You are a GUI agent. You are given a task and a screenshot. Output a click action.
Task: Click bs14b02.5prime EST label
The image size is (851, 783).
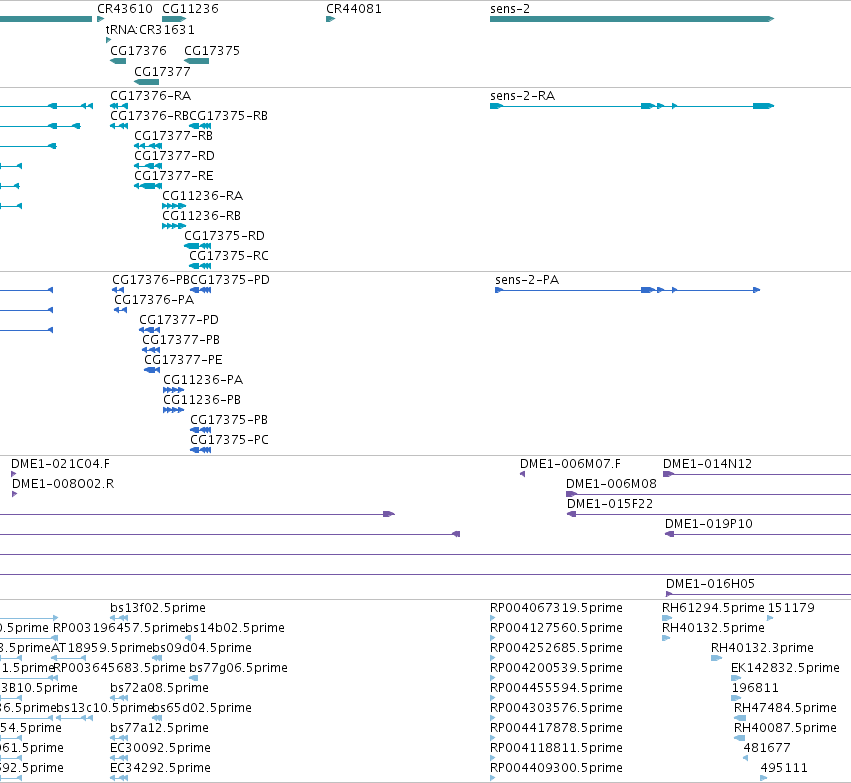pos(235,628)
